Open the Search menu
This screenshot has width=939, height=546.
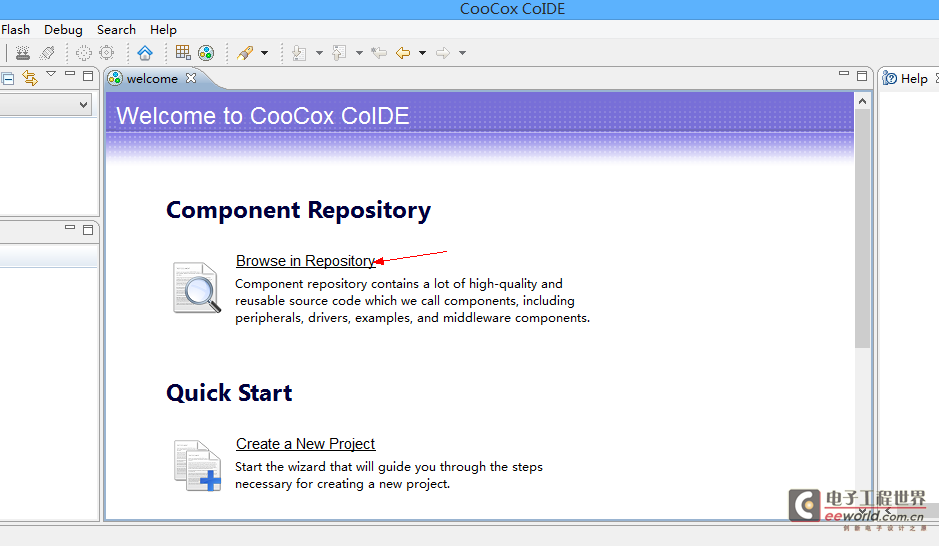[116, 30]
